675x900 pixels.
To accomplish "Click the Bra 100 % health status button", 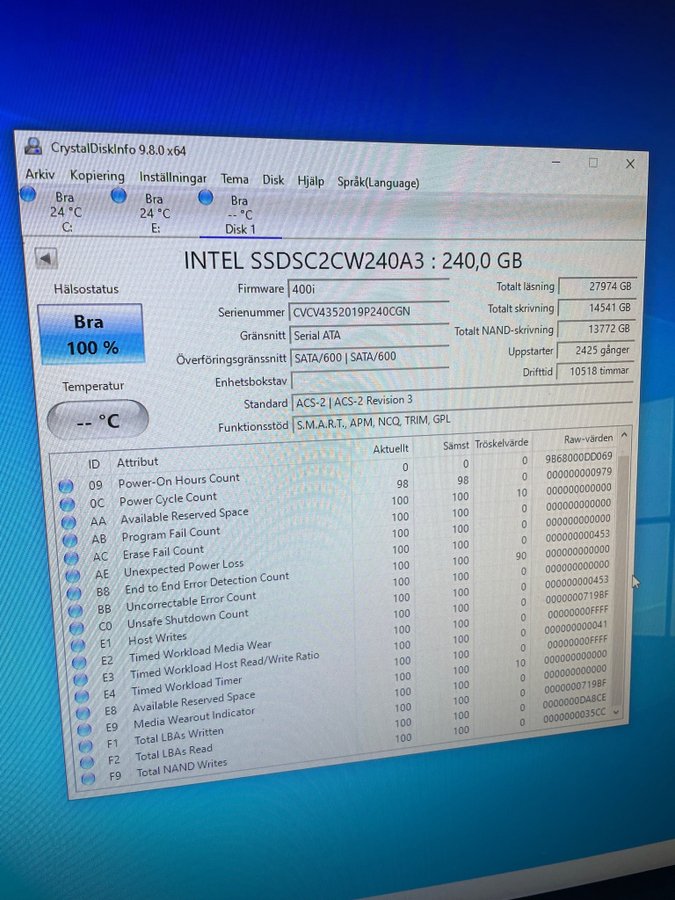I will tap(92, 334).
